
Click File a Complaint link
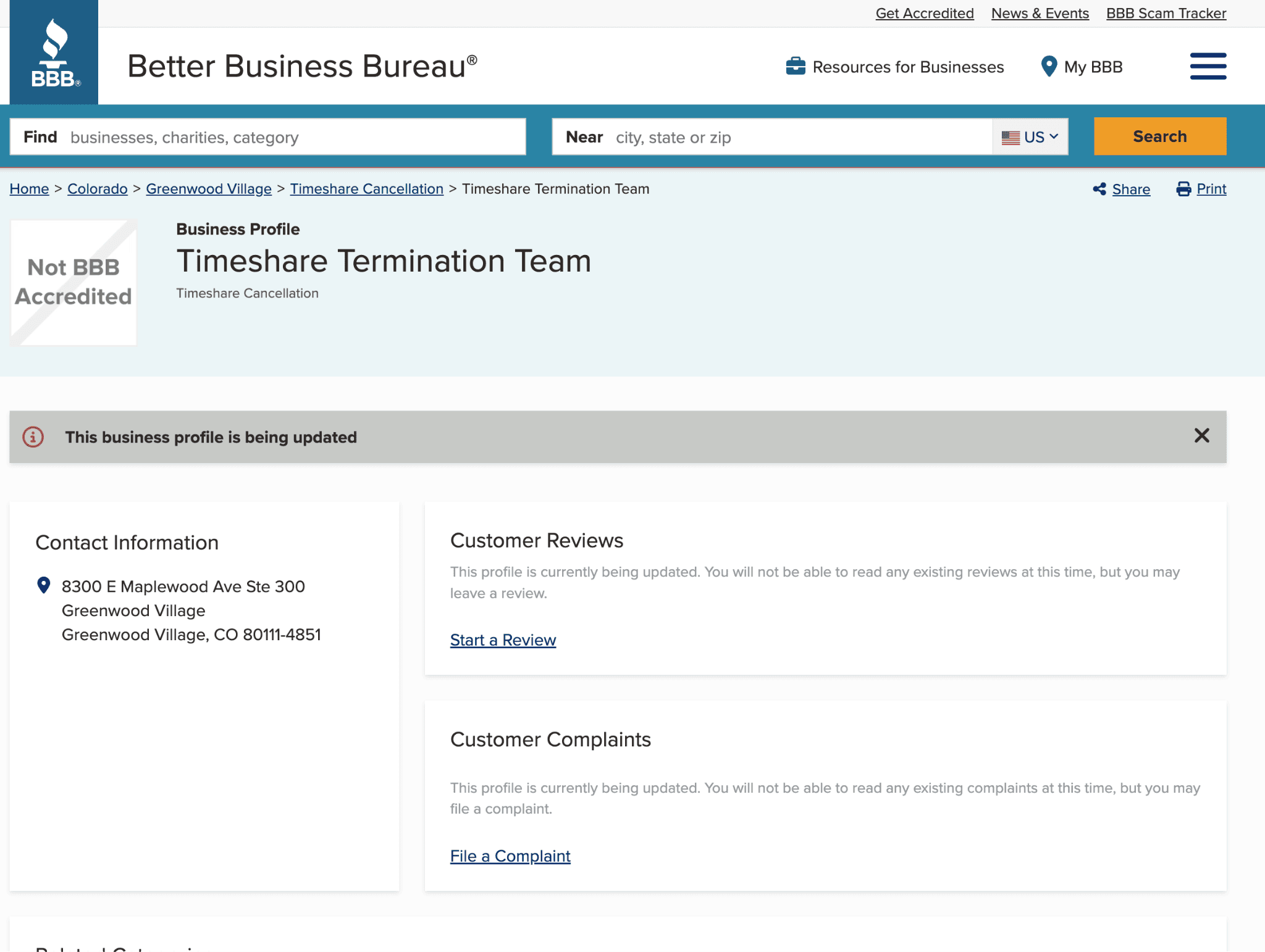[510, 856]
